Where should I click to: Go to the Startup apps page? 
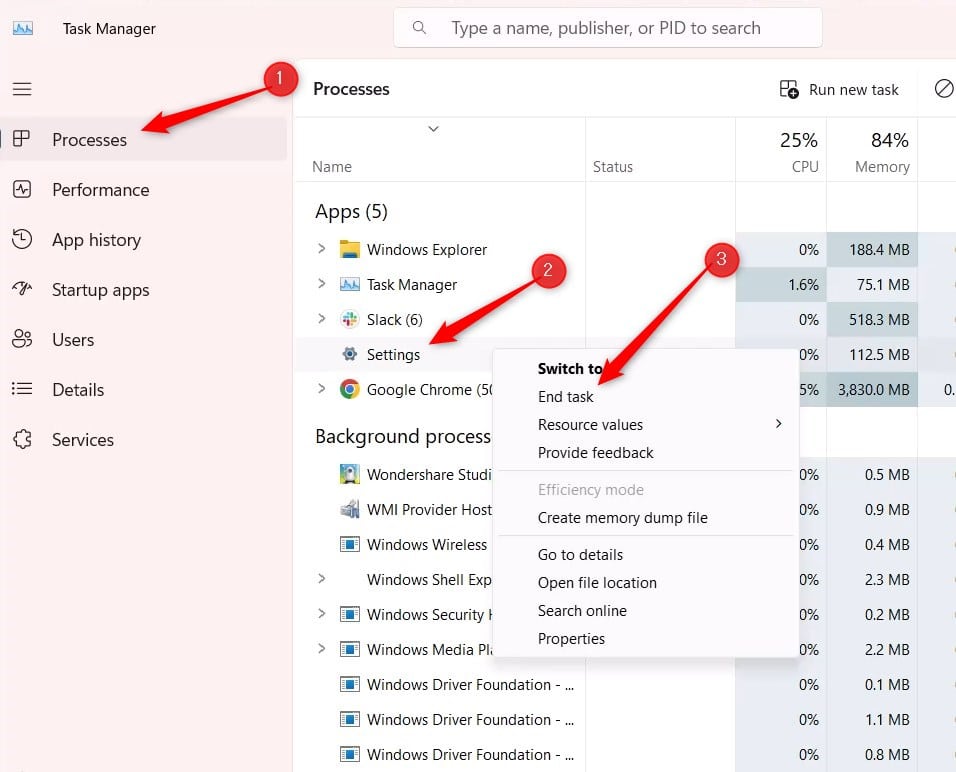144,290
